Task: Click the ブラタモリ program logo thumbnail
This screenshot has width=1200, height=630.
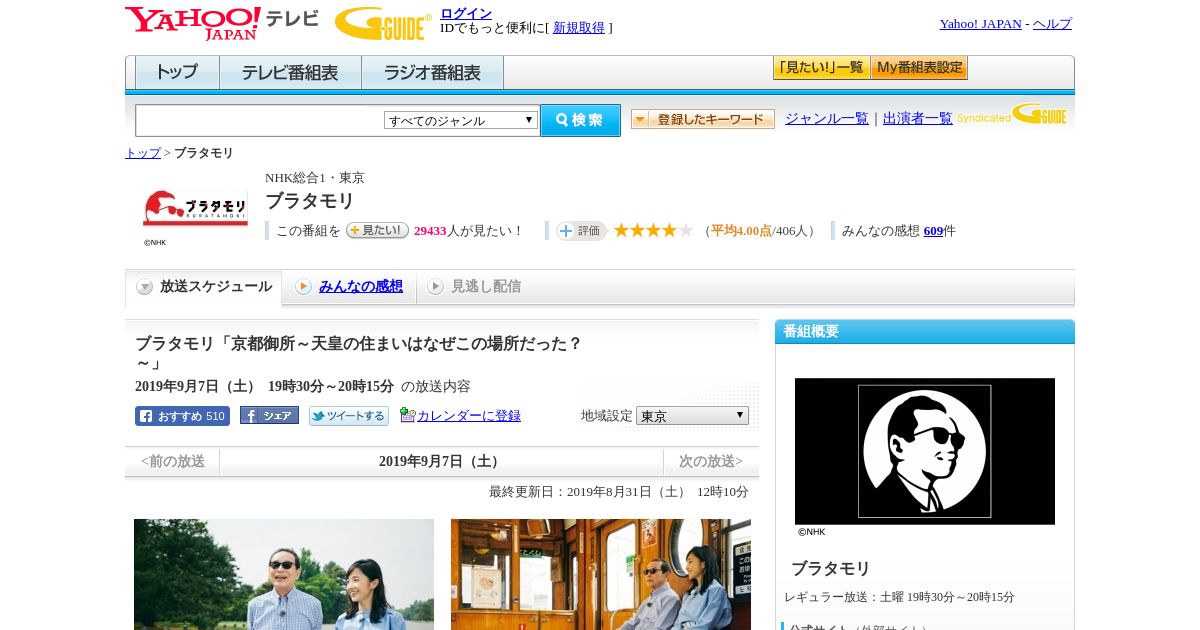Action: (196, 209)
